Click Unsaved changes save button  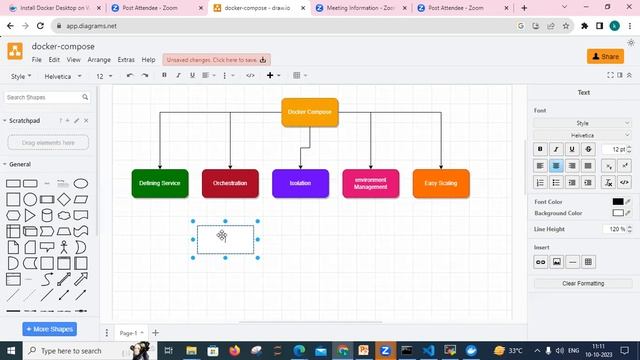click(216, 60)
